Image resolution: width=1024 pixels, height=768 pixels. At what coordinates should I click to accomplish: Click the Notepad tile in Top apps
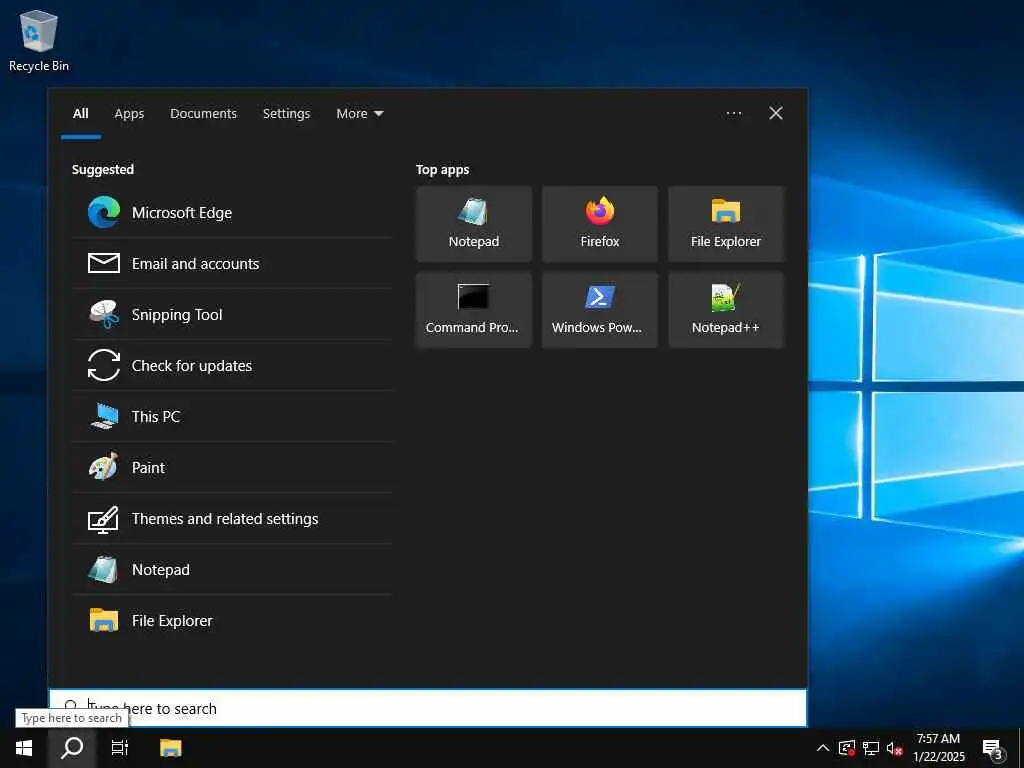pyautogui.click(x=473, y=224)
